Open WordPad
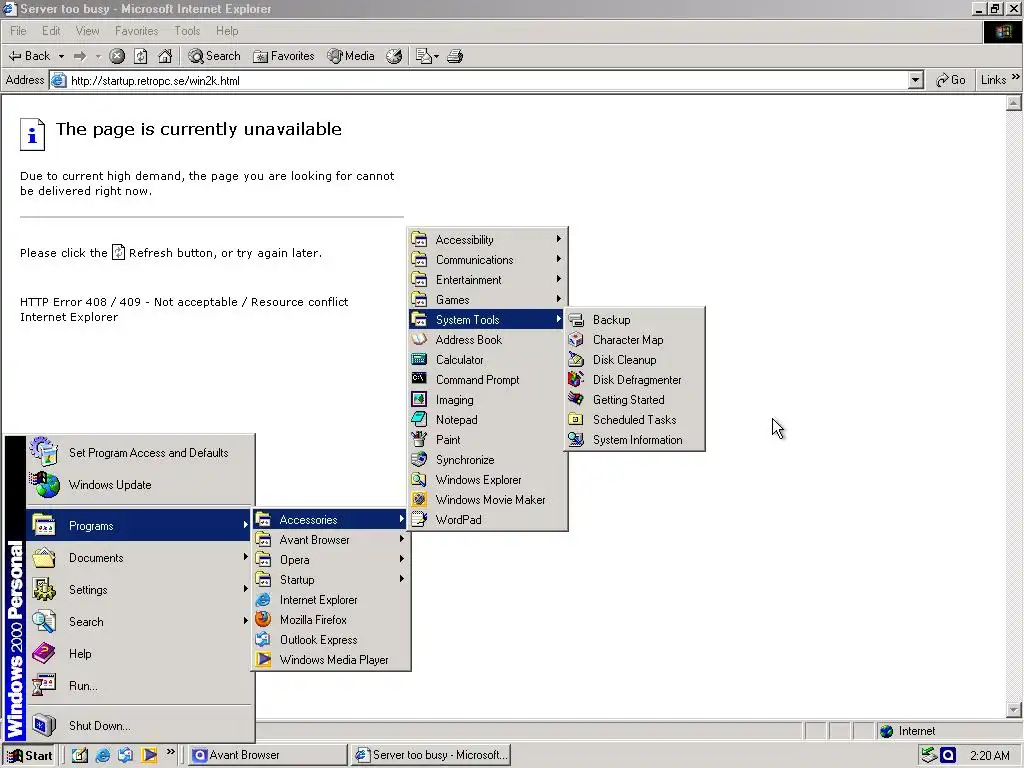1024x768 pixels. 487,520
